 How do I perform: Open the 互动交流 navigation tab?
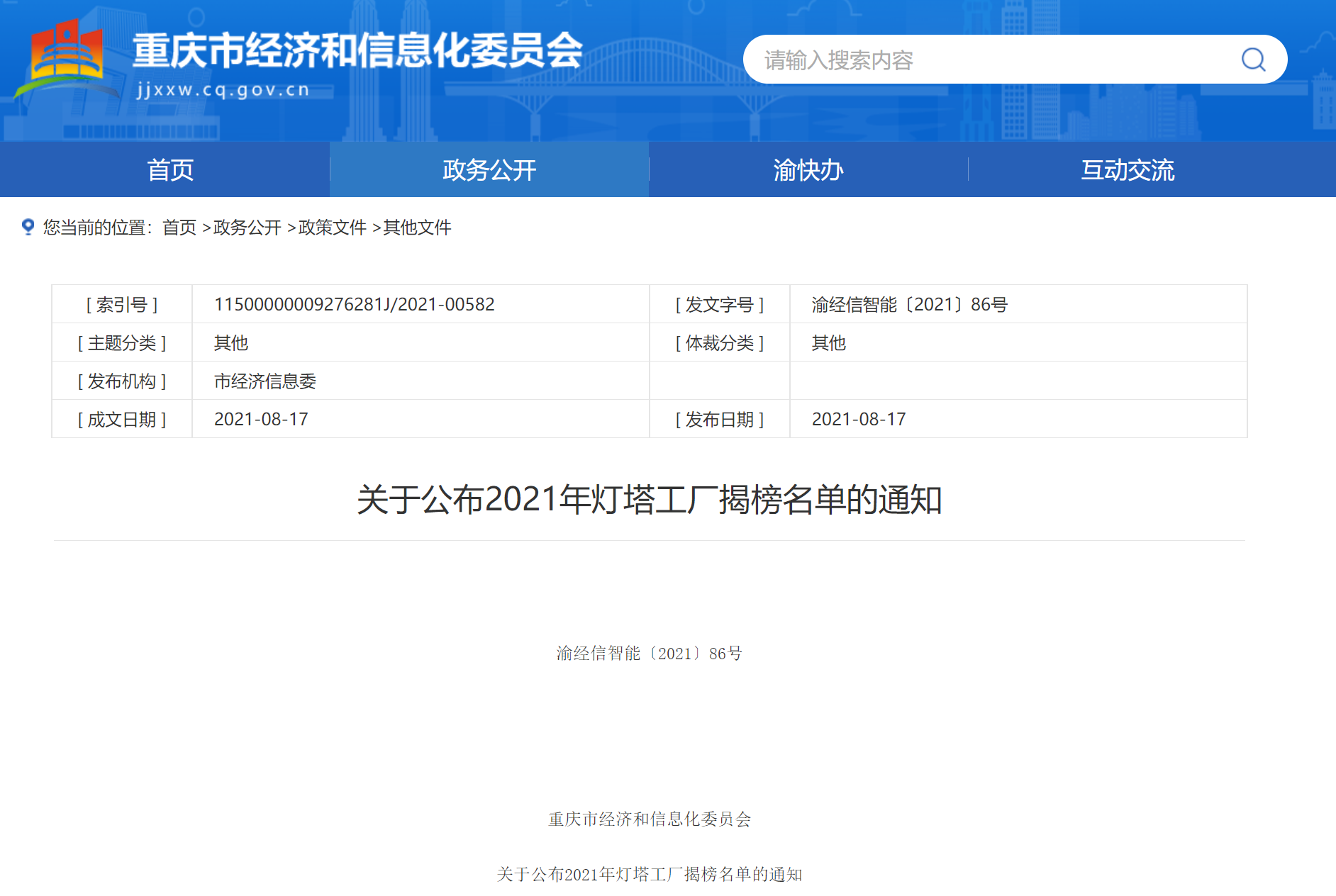tap(1128, 169)
